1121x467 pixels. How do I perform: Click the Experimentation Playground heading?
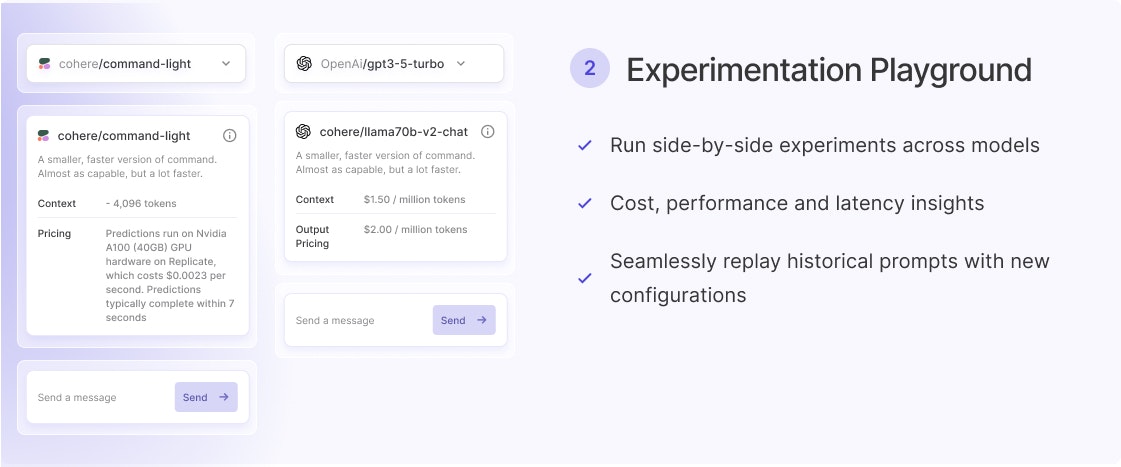click(829, 70)
